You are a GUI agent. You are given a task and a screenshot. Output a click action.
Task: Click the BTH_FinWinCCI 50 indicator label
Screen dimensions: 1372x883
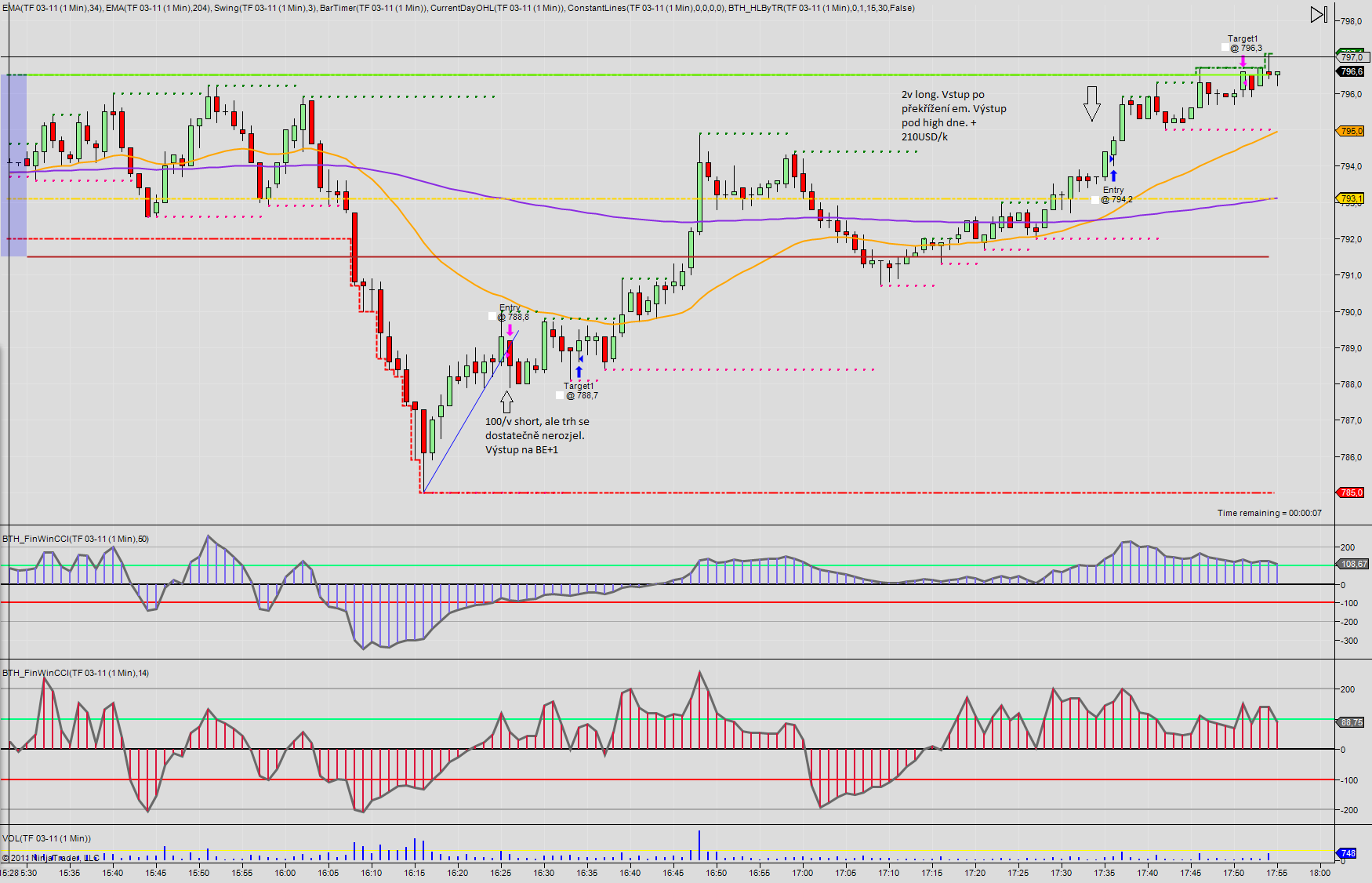point(75,539)
